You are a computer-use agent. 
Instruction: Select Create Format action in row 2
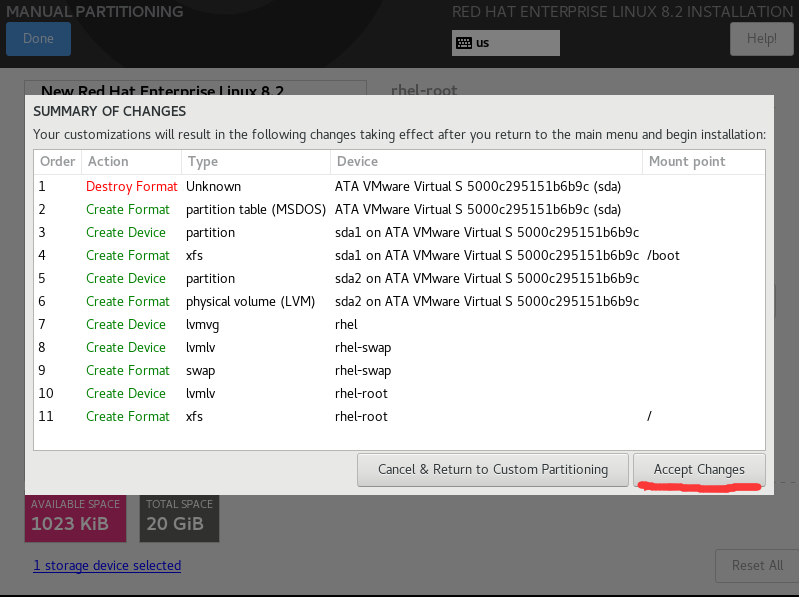[127, 209]
